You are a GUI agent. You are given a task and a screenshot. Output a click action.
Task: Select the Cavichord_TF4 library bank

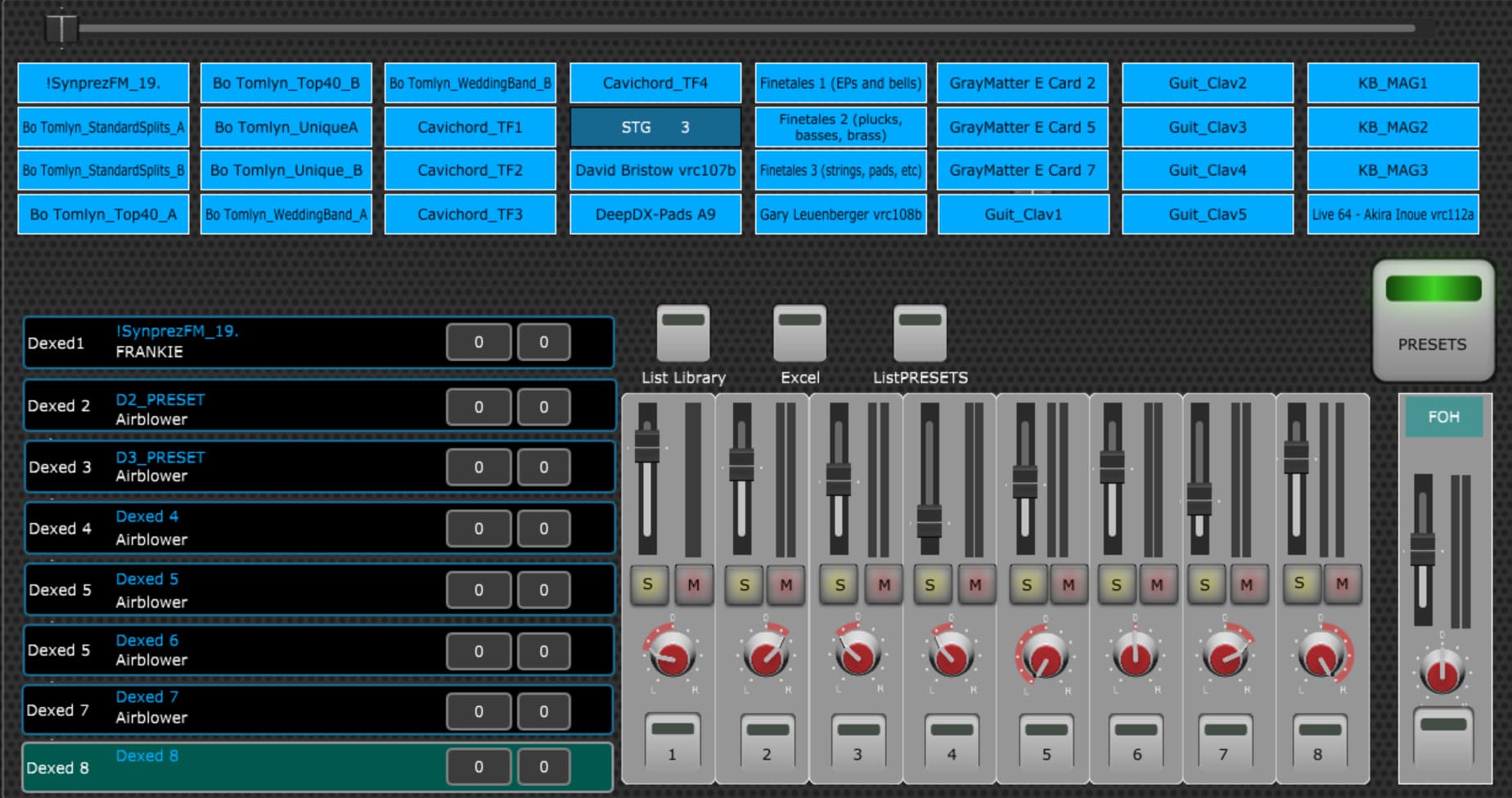coord(655,83)
